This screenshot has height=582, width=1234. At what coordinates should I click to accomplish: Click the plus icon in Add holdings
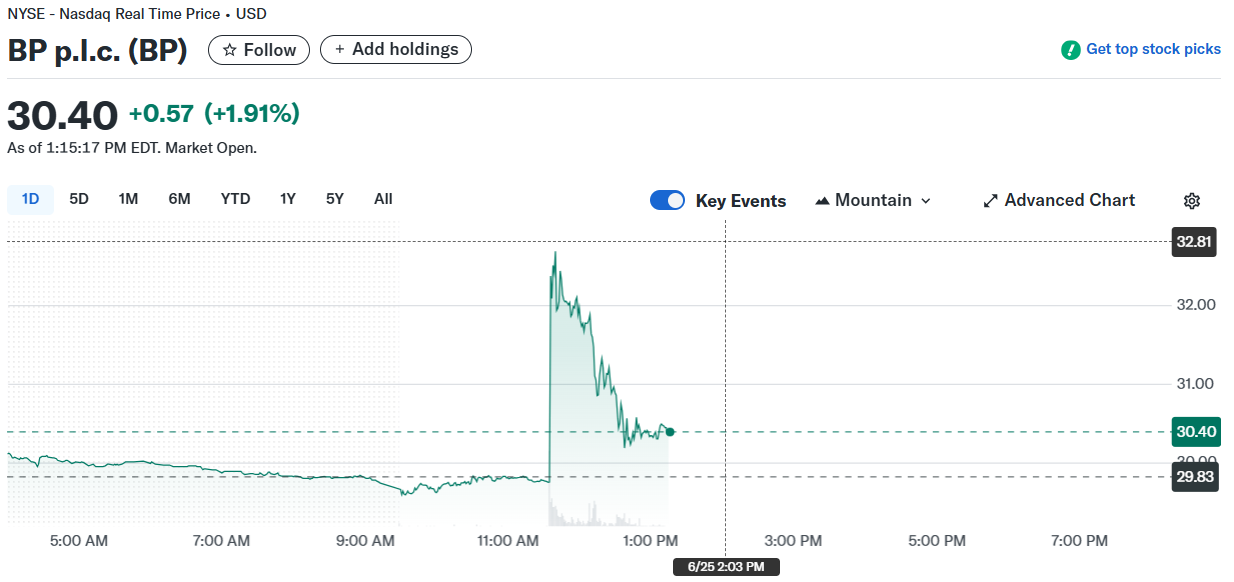tap(339, 50)
